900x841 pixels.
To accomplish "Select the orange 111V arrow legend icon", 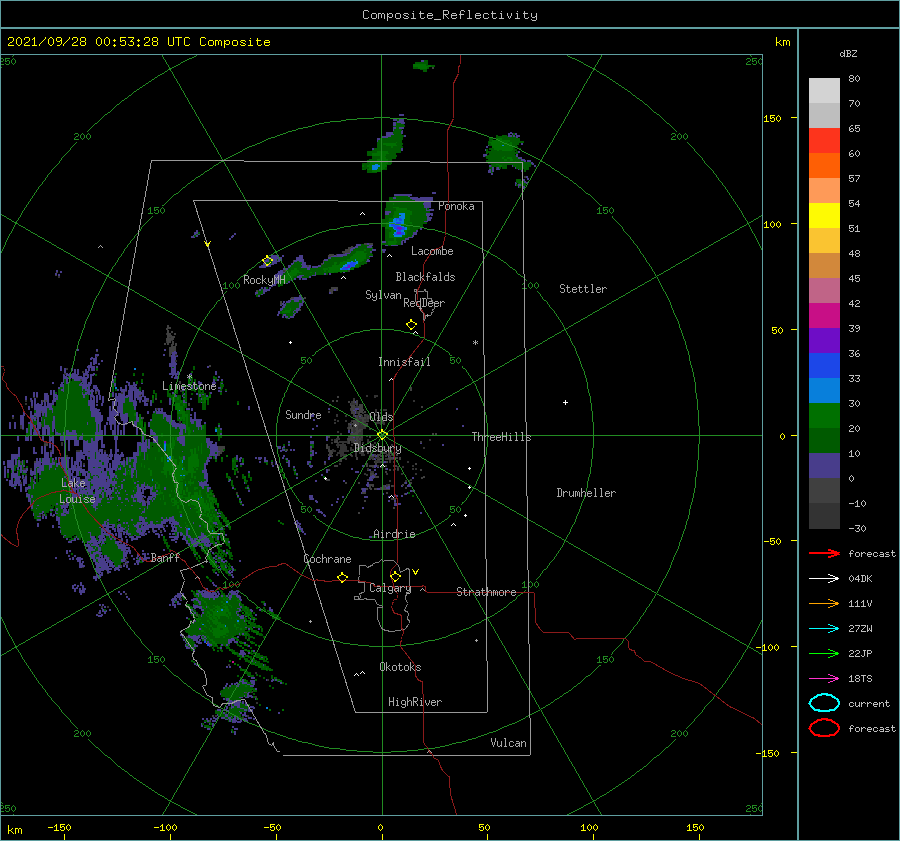I will click(824, 603).
